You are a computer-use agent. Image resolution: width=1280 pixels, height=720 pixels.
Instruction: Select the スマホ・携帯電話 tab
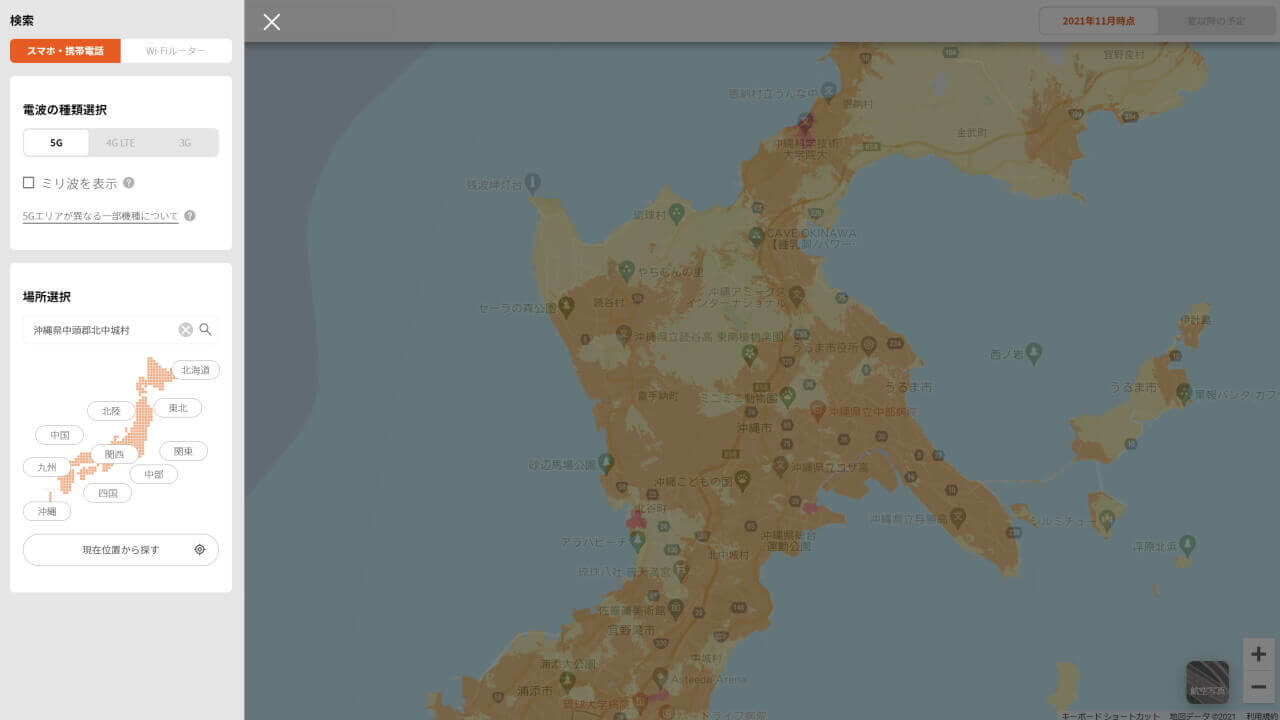(x=67, y=50)
